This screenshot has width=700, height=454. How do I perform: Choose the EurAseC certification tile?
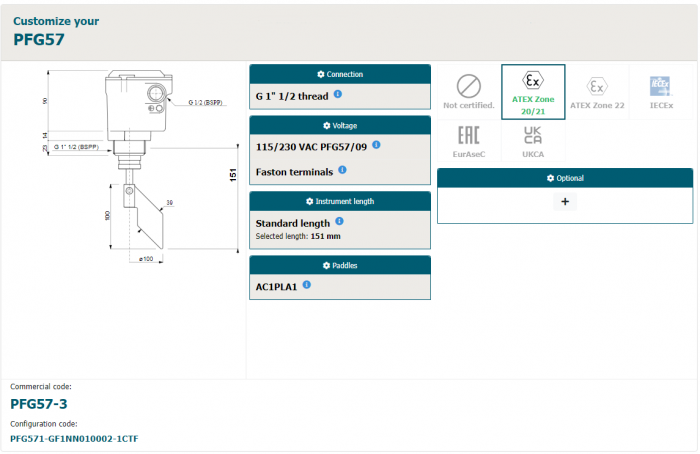pyautogui.click(x=468, y=142)
